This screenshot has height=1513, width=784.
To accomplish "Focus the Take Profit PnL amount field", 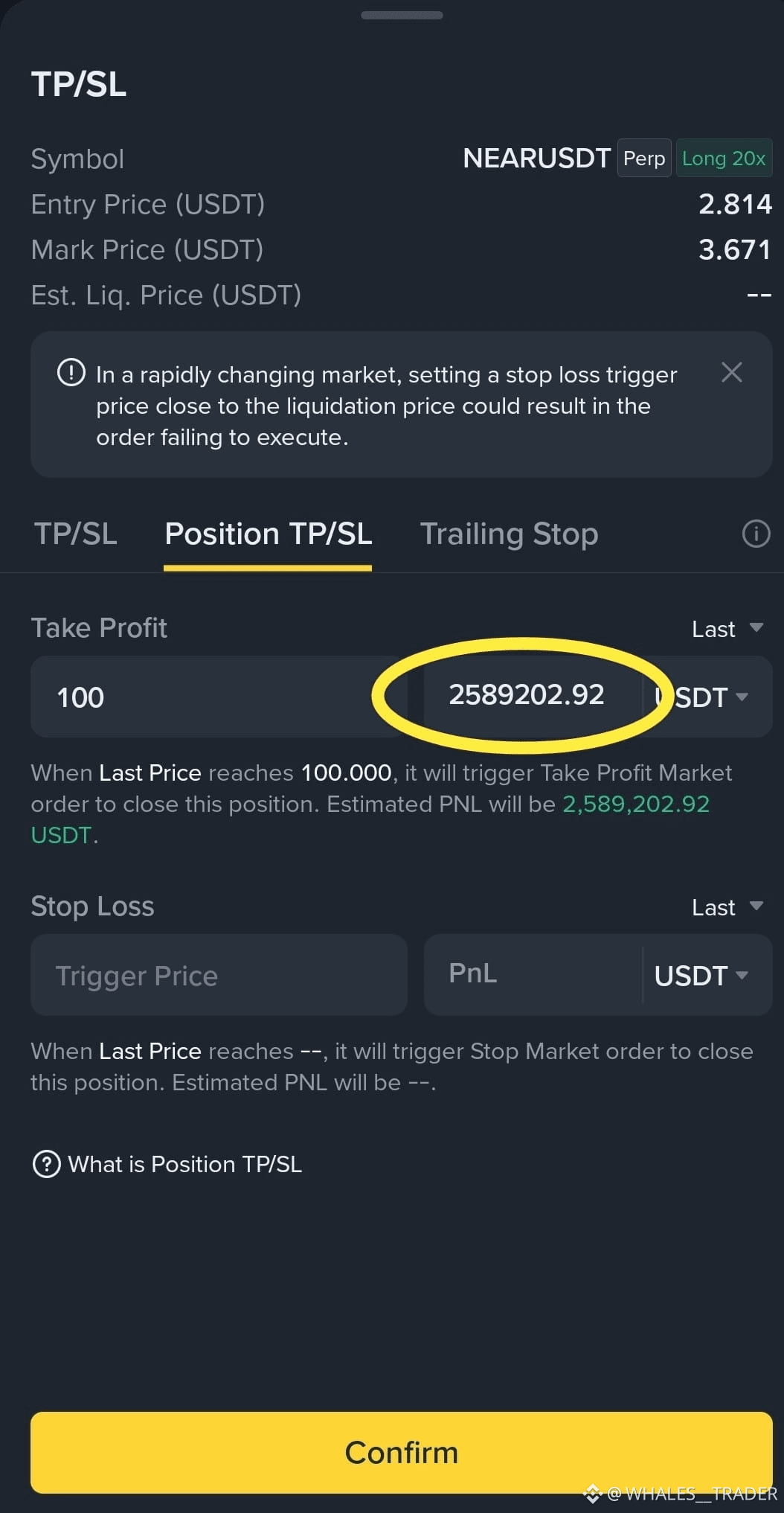I will [533, 697].
